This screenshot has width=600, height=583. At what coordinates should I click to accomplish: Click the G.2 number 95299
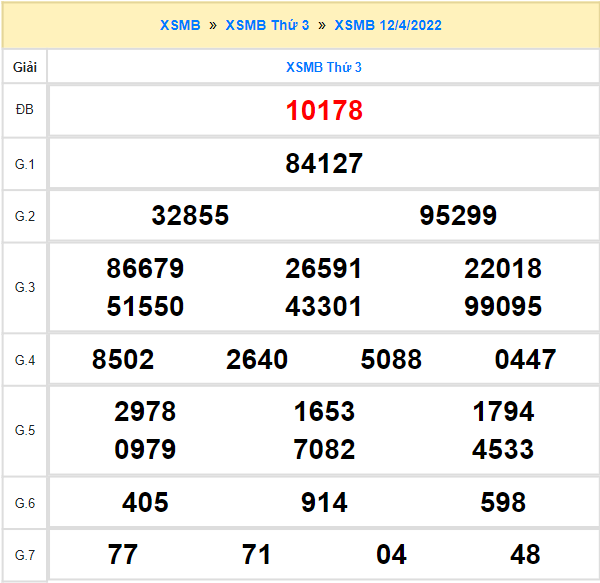pyautogui.click(x=458, y=216)
